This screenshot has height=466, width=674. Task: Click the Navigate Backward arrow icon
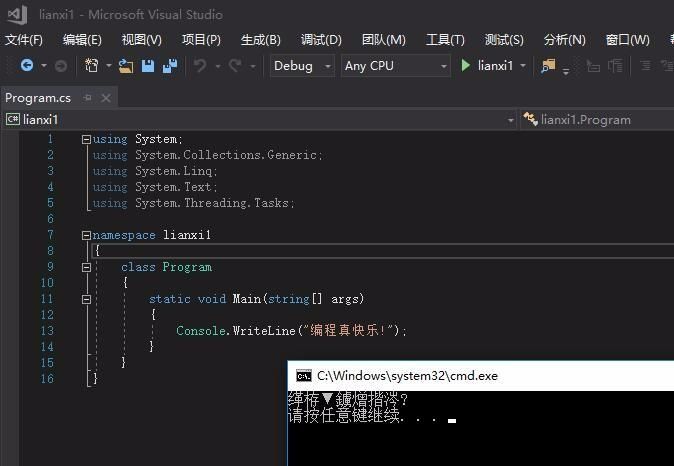(x=27, y=66)
